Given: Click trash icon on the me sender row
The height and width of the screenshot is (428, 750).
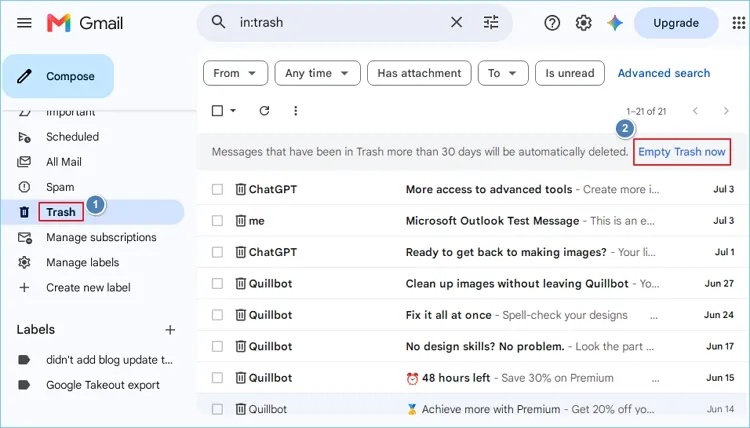Looking at the screenshot, I should (x=241, y=220).
